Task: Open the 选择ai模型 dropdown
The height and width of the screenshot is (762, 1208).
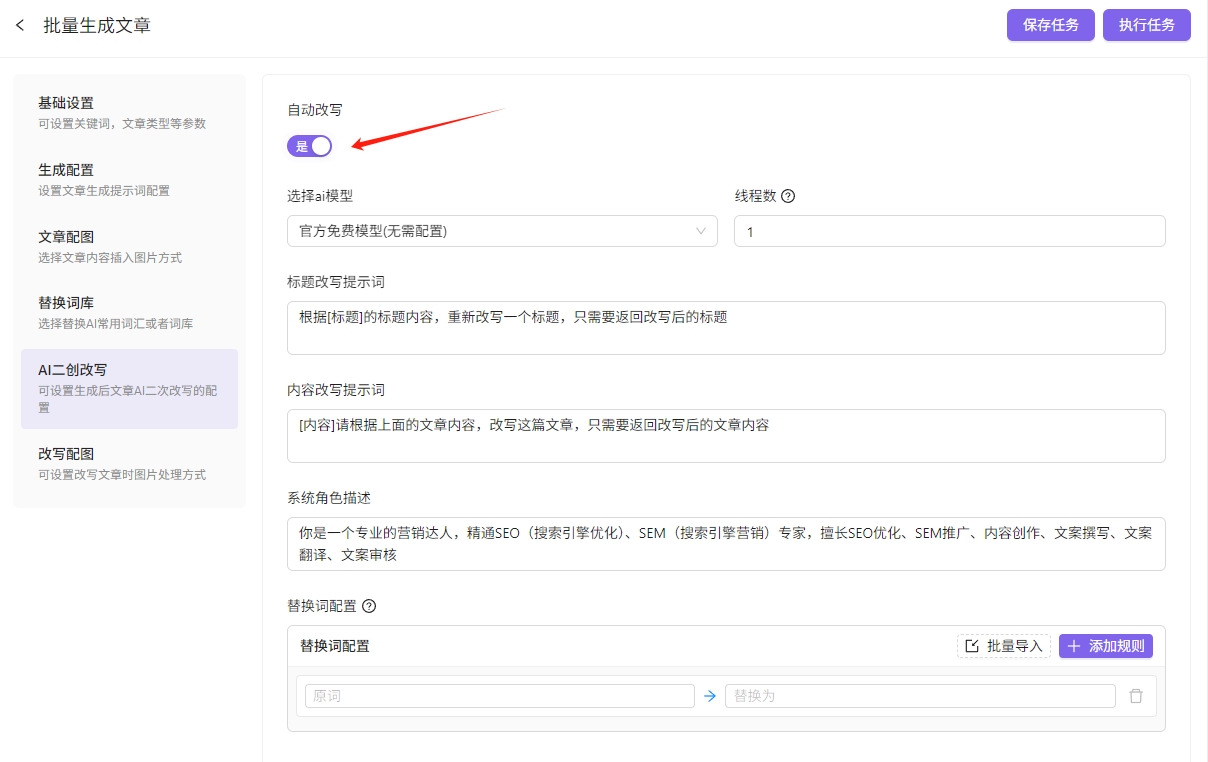Action: 502,231
